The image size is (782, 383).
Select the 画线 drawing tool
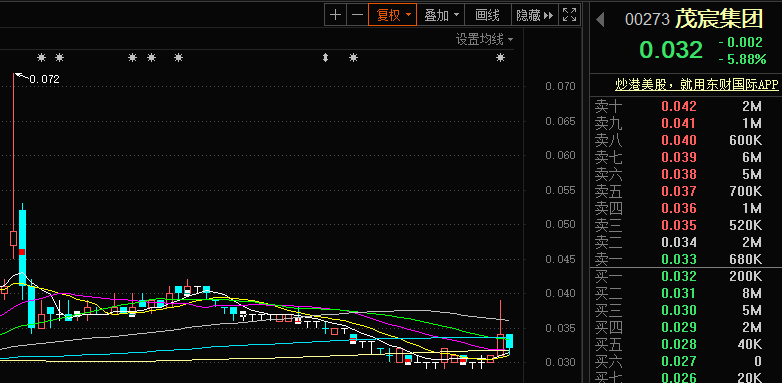click(x=488, y=15)
